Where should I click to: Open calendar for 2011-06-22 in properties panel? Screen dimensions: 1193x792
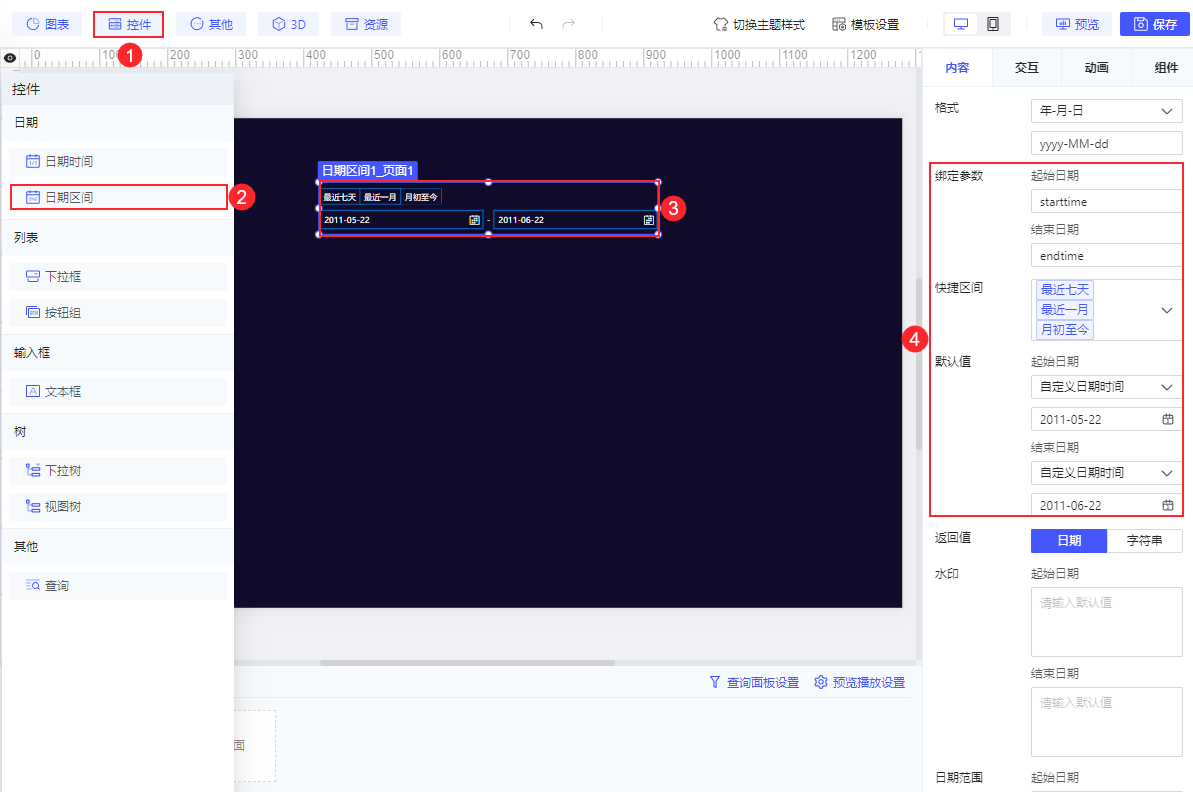1168,505
